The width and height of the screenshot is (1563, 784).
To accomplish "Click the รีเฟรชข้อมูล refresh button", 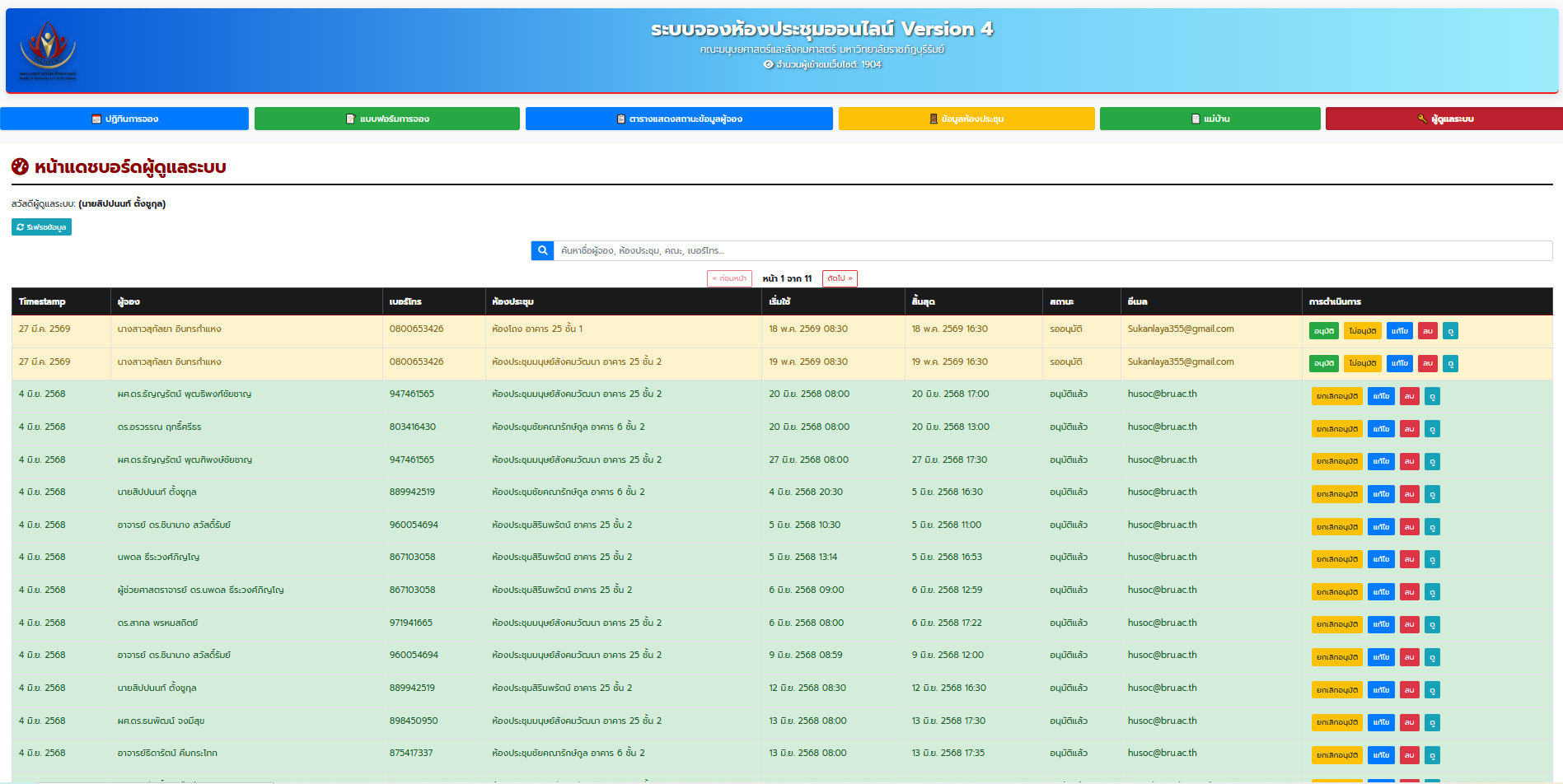I will pyautogui.click(x=41, y=226).
